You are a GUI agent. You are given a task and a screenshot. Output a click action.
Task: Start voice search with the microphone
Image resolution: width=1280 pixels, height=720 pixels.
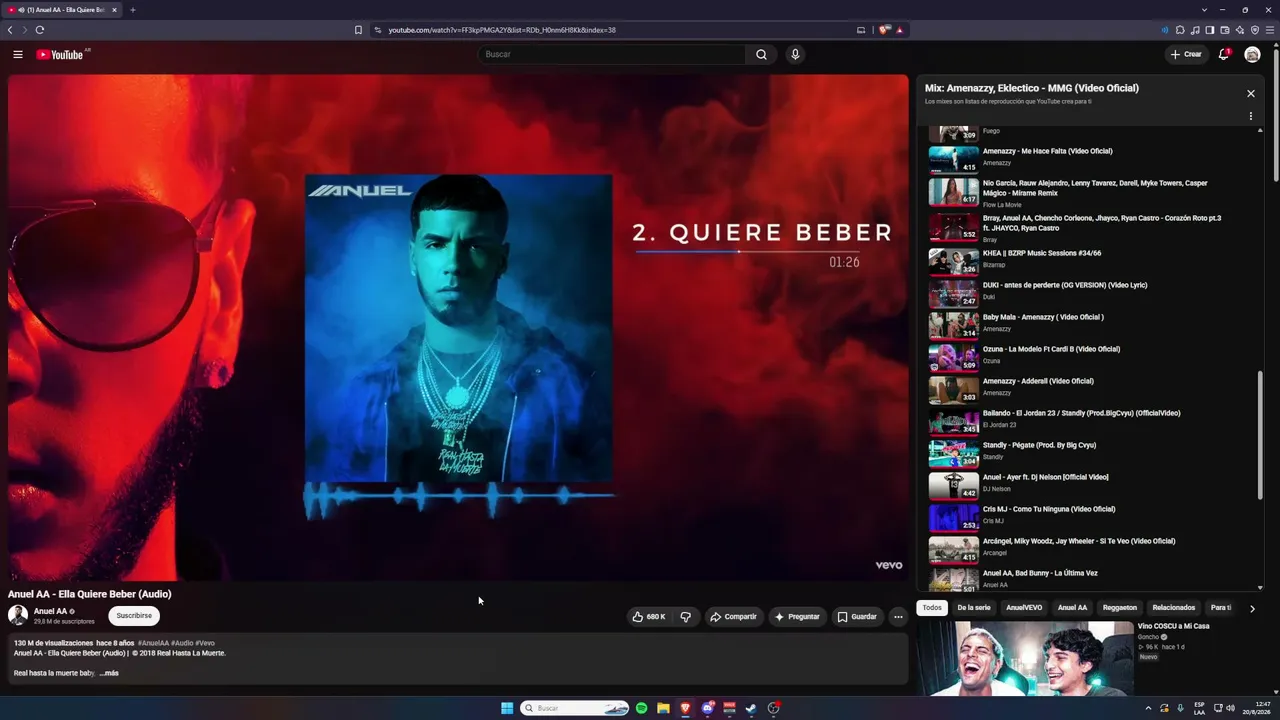(x=795, y=54)
